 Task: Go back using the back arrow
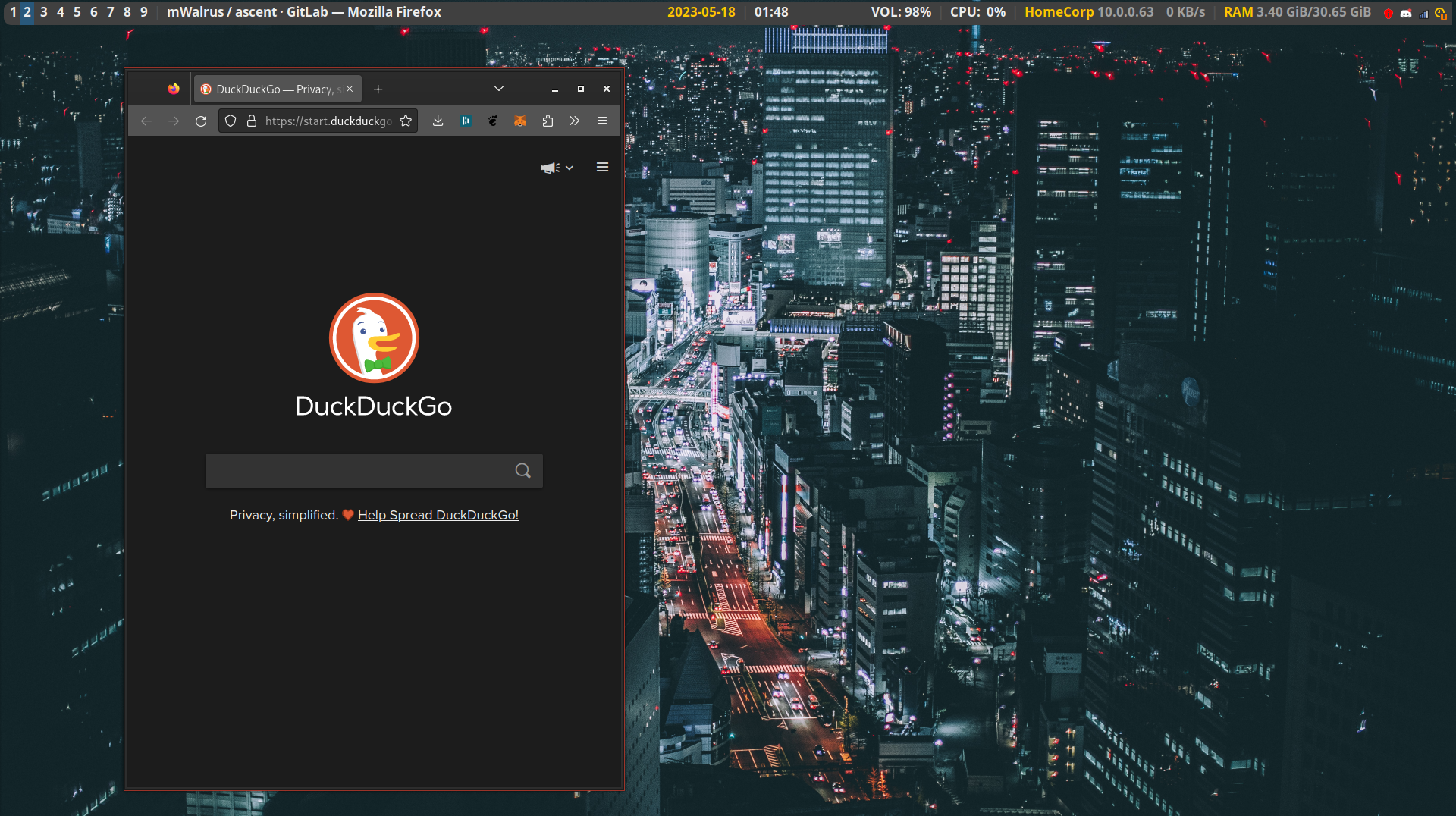pos(146,121)
